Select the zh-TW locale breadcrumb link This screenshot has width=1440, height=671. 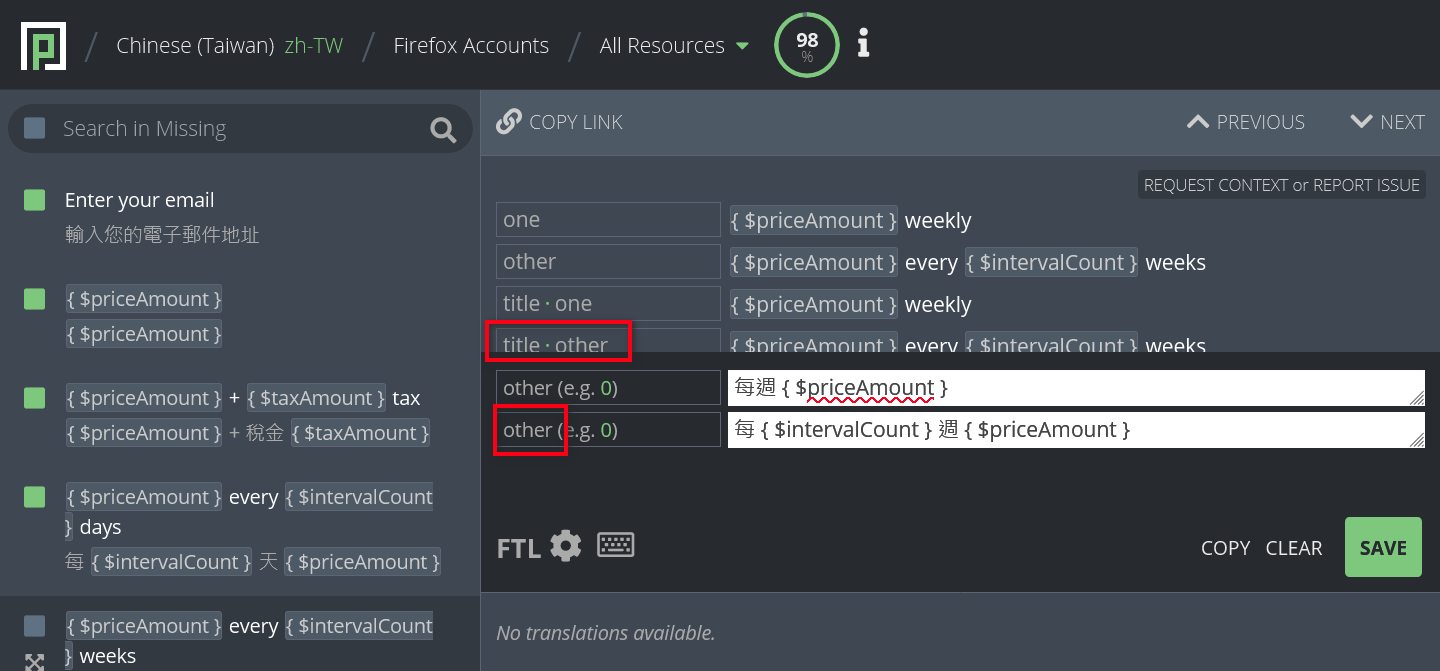pyautogui.click(x=313, y=45)
